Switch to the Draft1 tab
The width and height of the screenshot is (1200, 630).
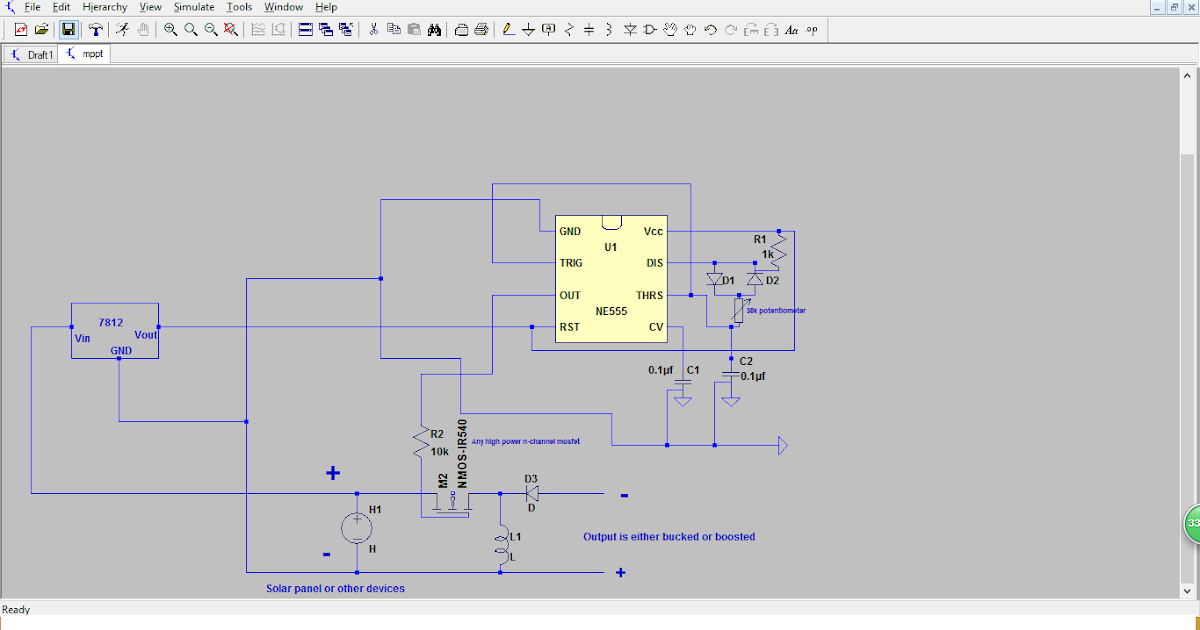pos(32,54)
